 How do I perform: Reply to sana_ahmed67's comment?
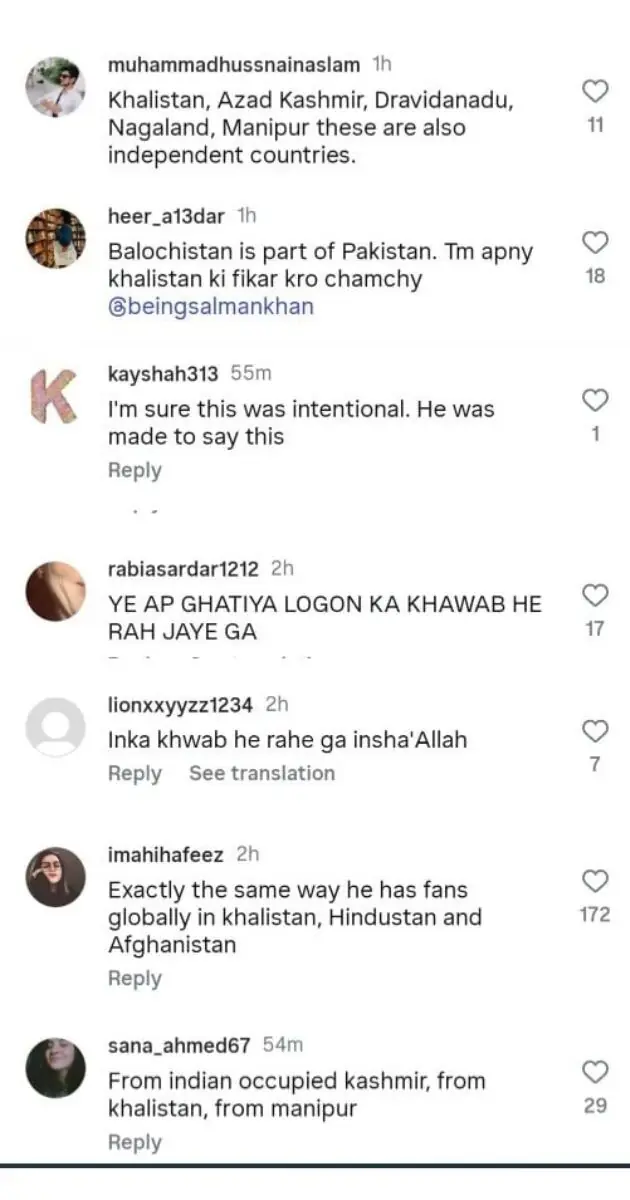(x=135, y=1142)
